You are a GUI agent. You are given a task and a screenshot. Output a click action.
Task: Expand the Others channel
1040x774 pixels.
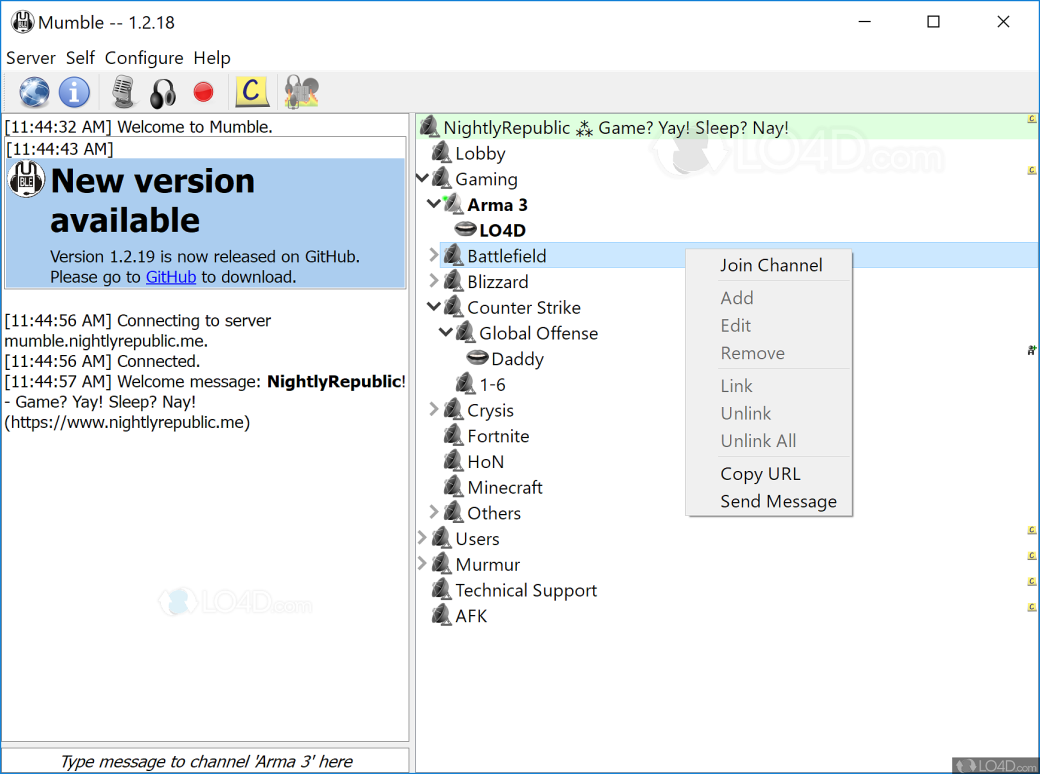(434, 512)
